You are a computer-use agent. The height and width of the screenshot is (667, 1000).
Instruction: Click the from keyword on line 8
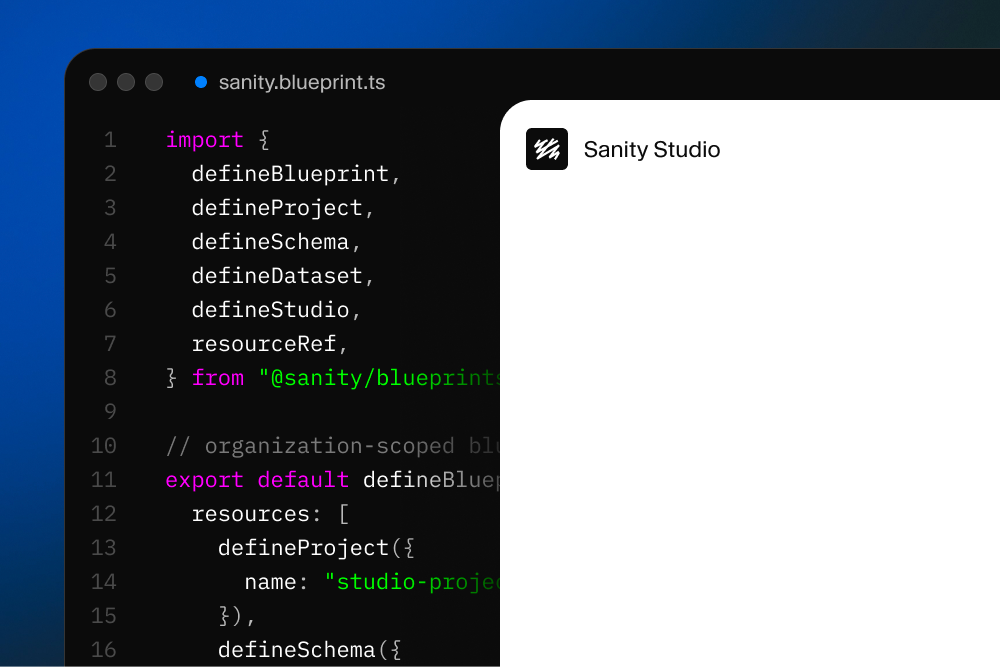218,377
